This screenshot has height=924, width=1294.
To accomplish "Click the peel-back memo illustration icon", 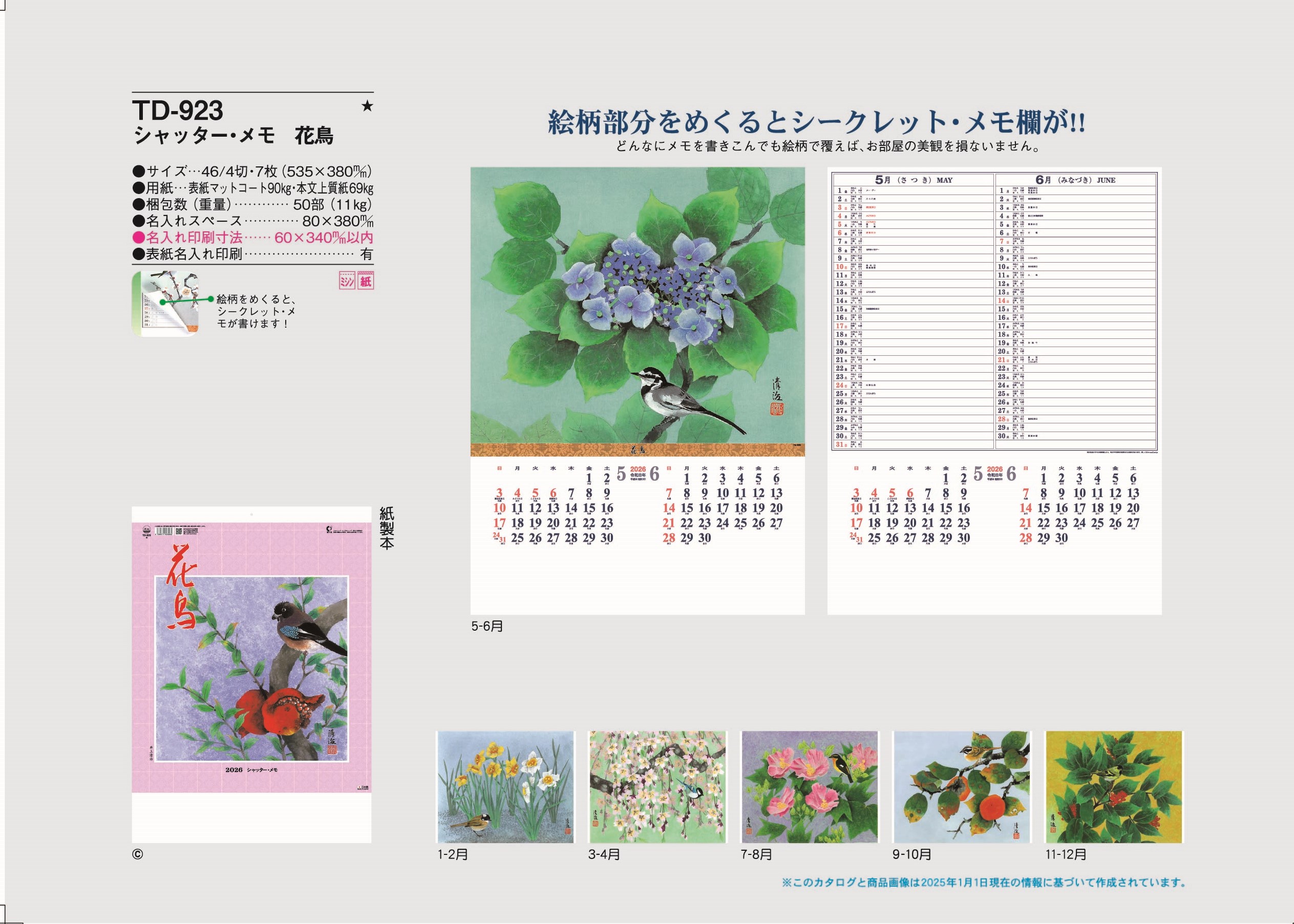I will click(165, 304).
